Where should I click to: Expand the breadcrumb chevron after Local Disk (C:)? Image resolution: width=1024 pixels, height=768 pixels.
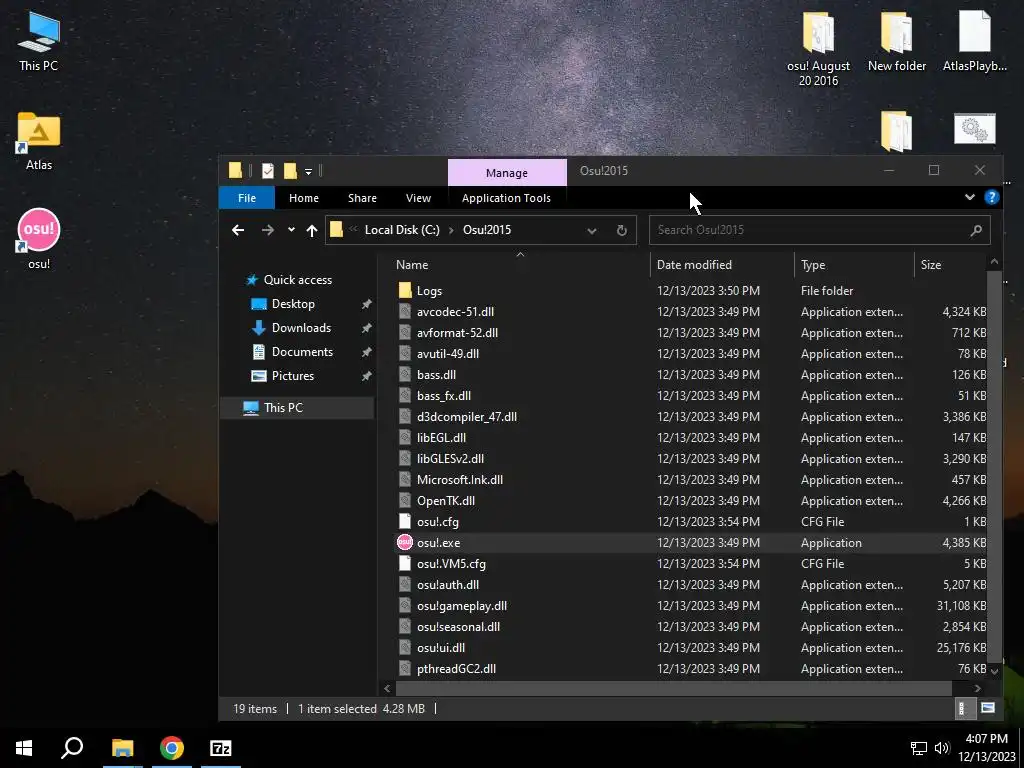[x=451, y=230]
